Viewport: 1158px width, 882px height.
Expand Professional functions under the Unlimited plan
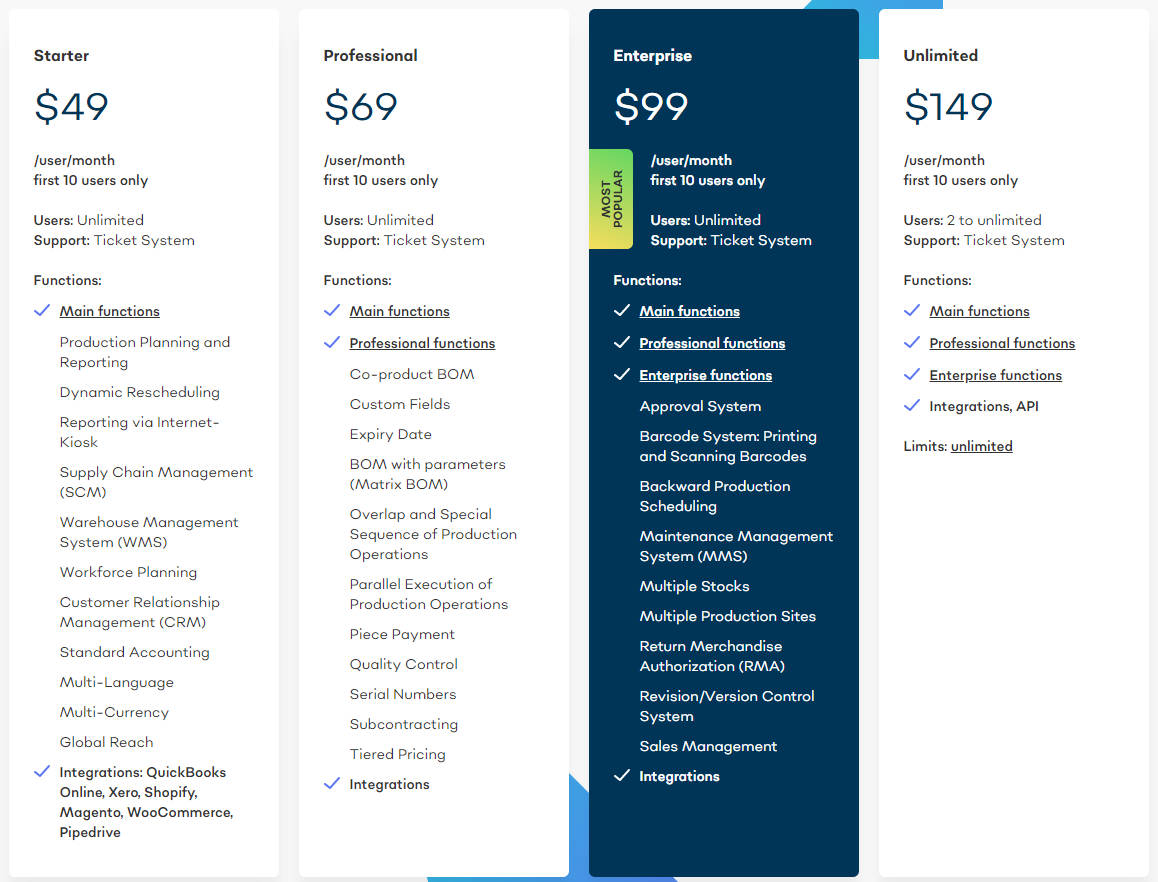(x=1002, y=343)
